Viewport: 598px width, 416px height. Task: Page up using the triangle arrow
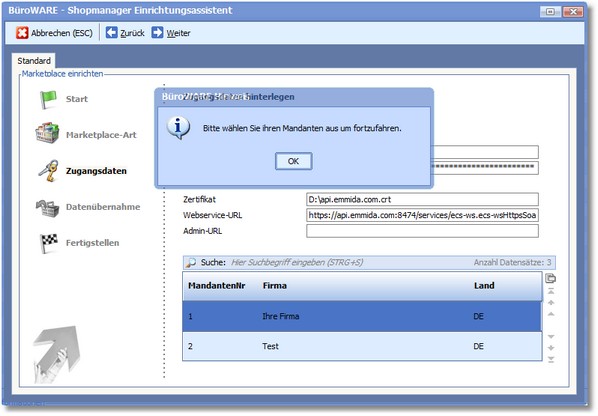(x=551, y=314)
